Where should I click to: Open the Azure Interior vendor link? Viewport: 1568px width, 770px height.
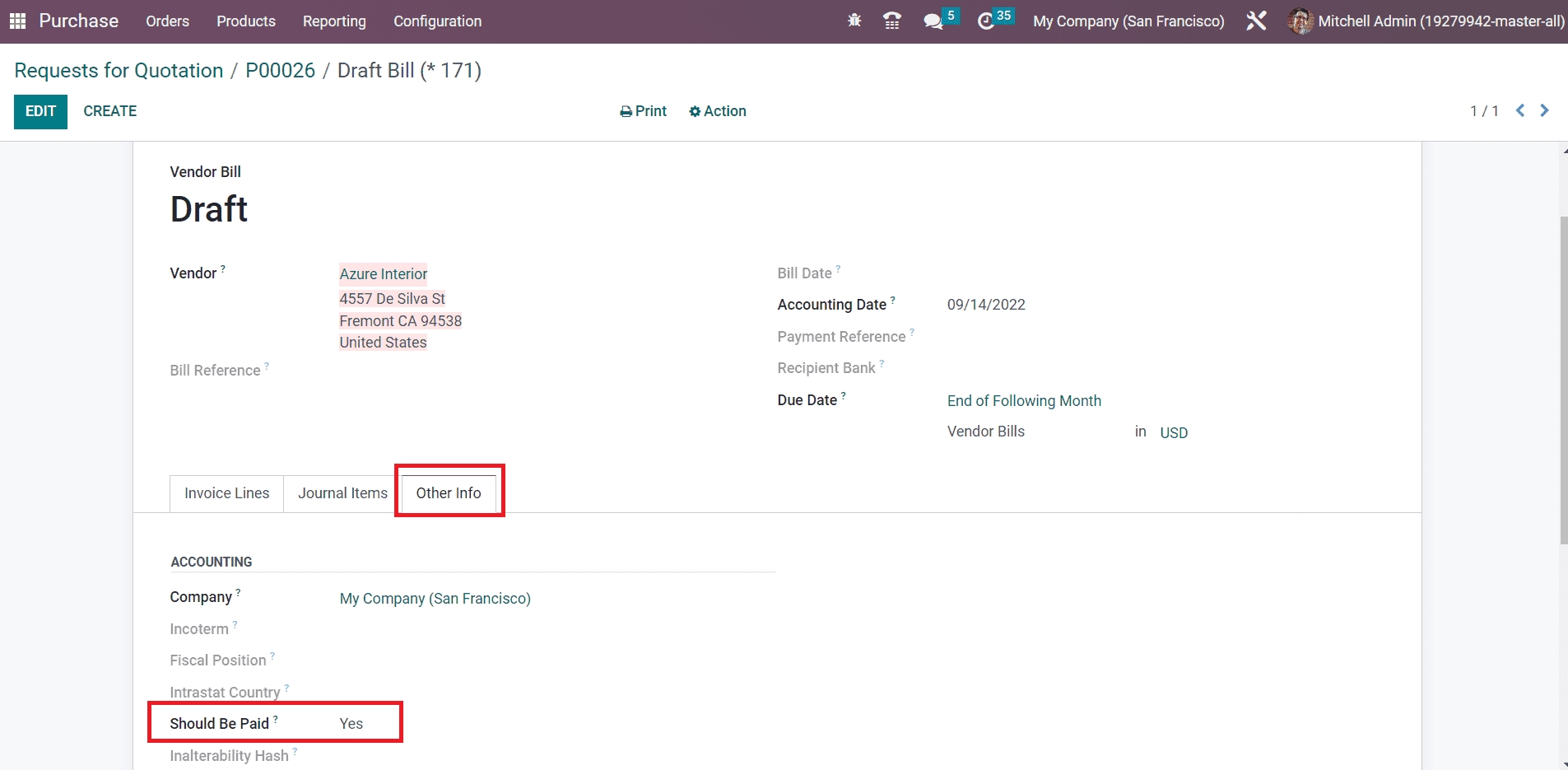[384, 274]
